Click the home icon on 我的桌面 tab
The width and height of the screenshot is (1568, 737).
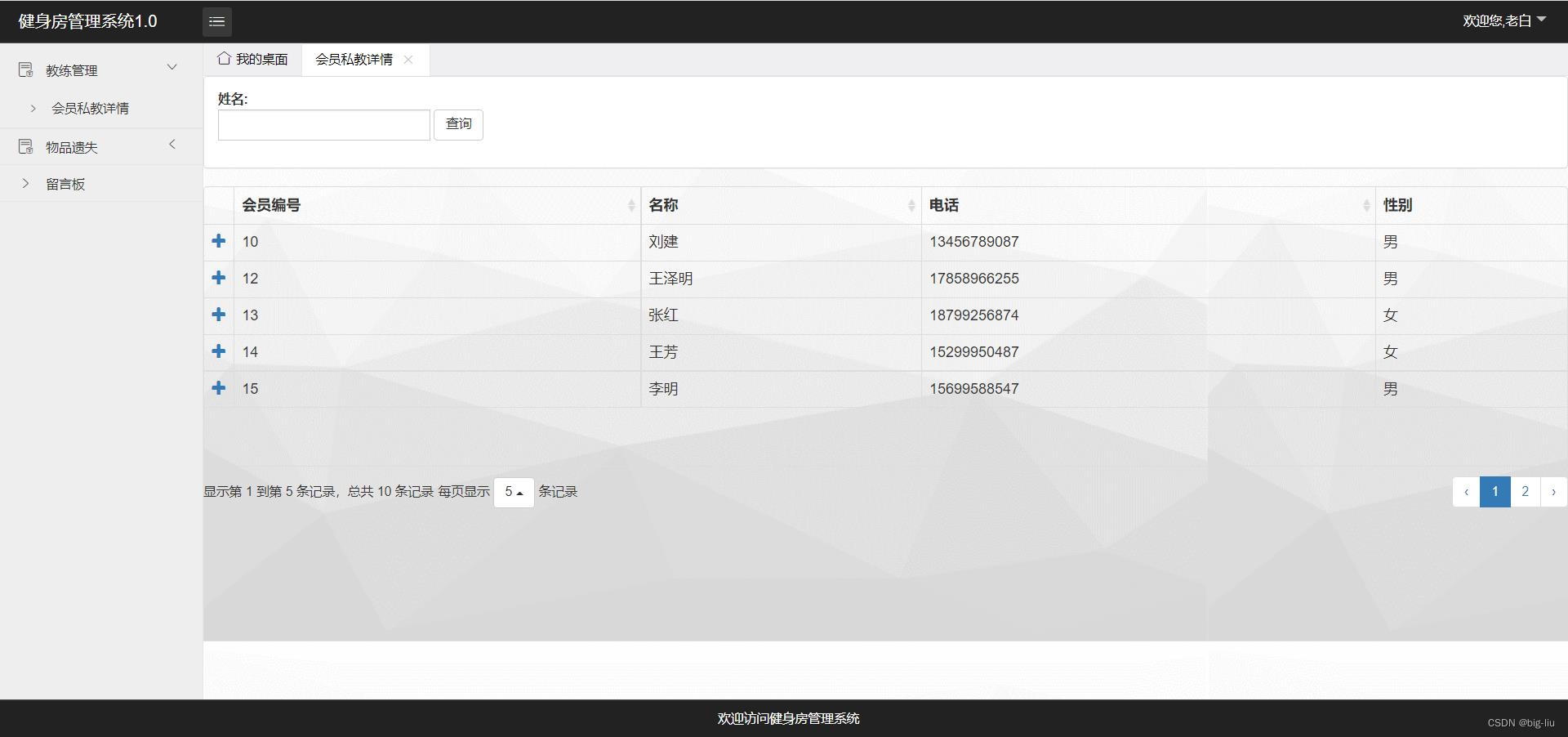point(224,58)
